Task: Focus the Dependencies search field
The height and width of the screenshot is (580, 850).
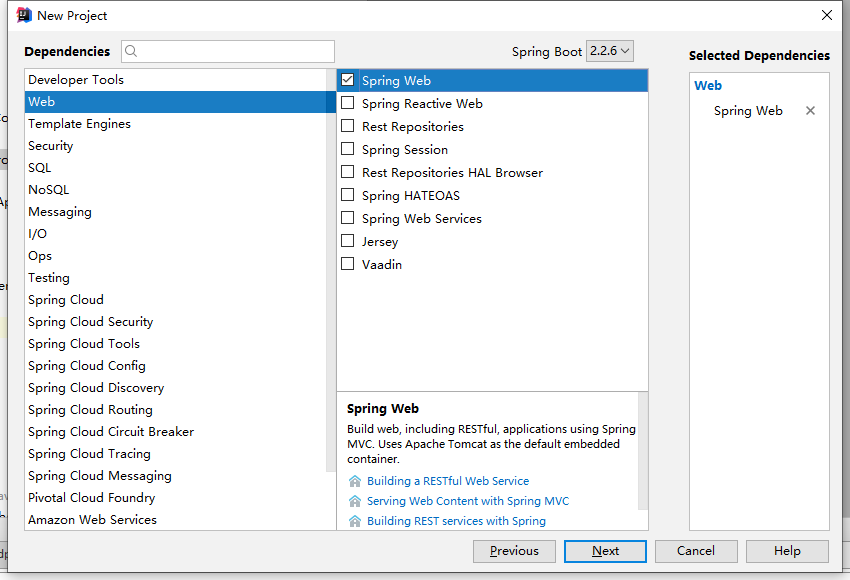Action: coord(228,51)
